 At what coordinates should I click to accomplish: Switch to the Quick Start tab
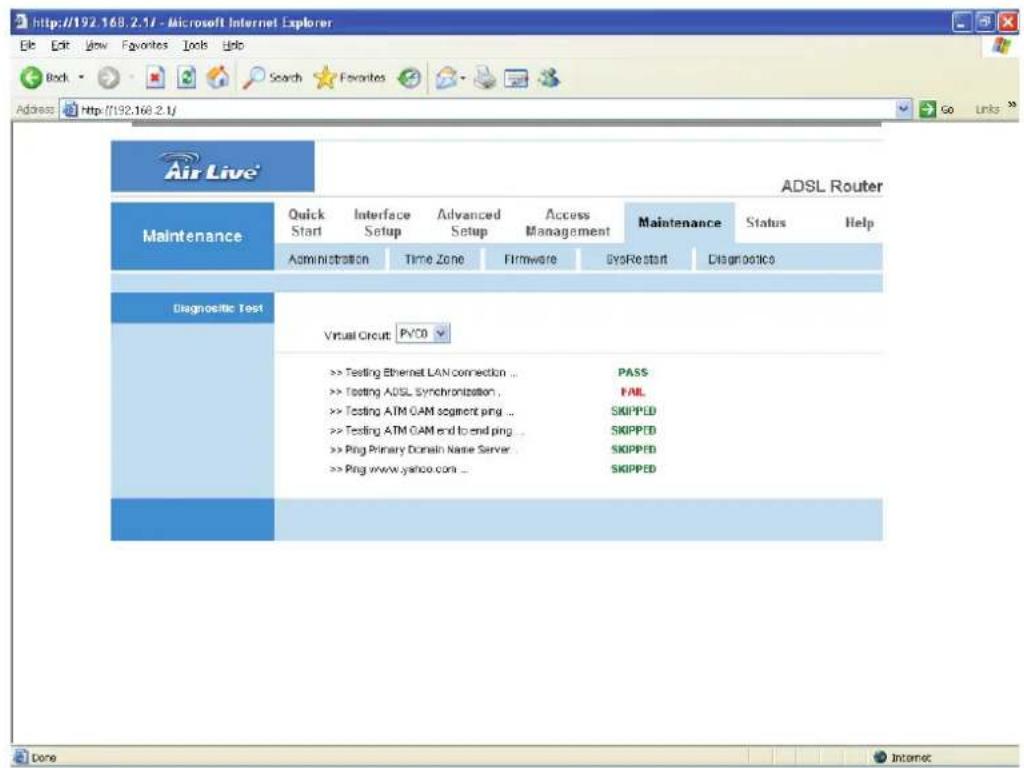pyautogui.click(x=306, y=223)
